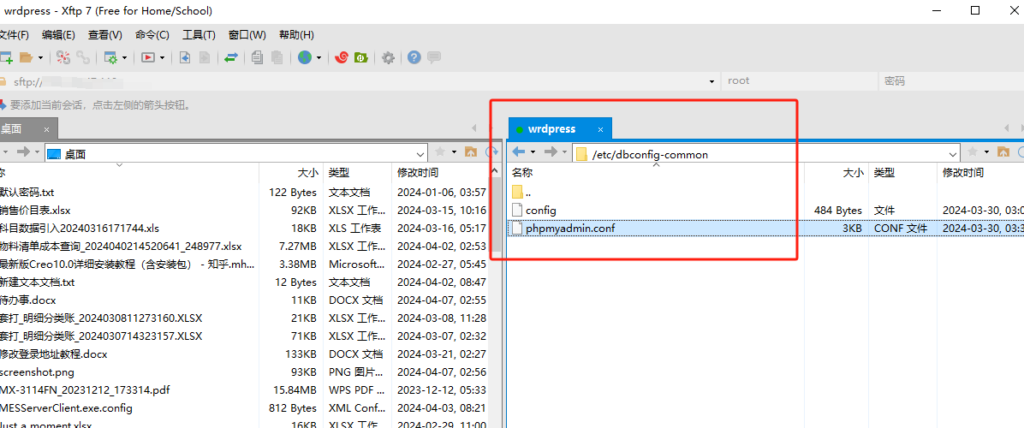Click the 密码 password field
1024x428 pixels.
click(x=950, y=82)
